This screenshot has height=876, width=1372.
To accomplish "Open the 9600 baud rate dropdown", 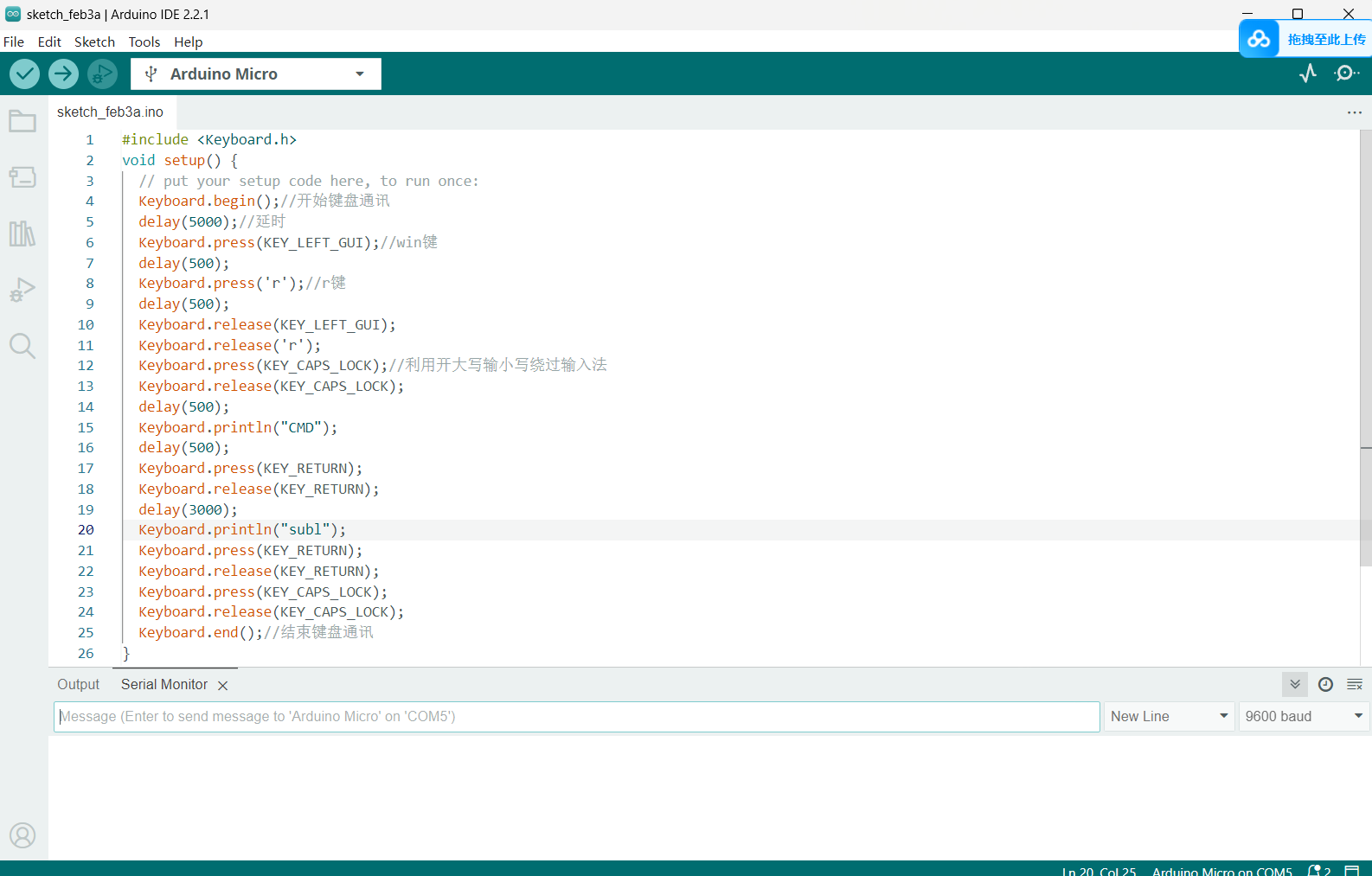I will [x=1304, y=716].
